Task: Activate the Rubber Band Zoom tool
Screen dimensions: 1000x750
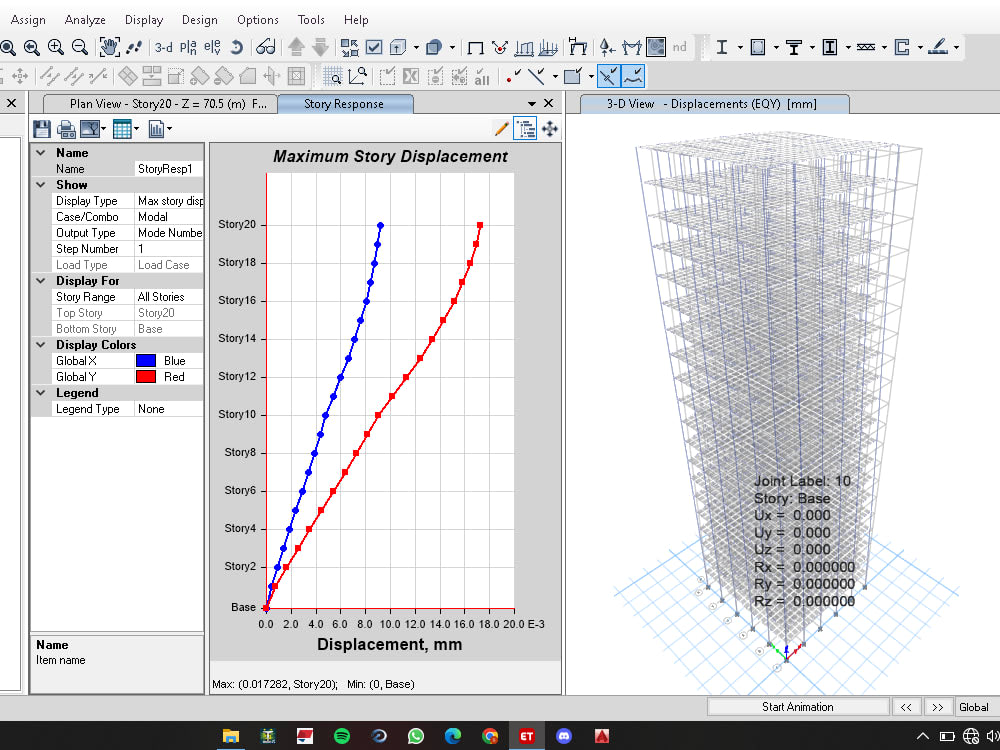Action: (x=8, y=47)
